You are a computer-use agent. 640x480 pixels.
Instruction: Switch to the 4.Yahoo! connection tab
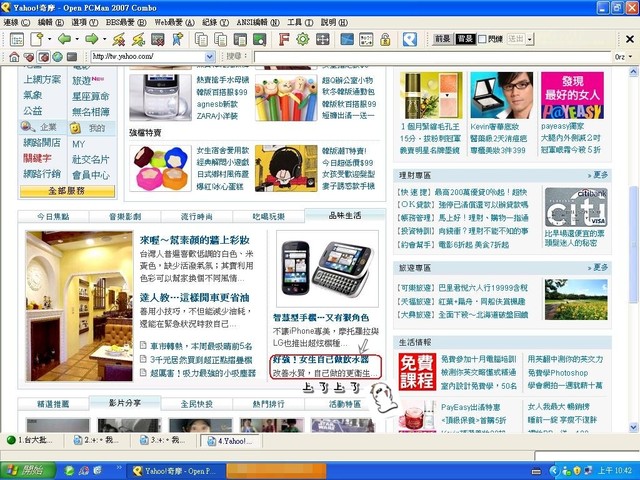pyautogui.click(x=231, y=441)
